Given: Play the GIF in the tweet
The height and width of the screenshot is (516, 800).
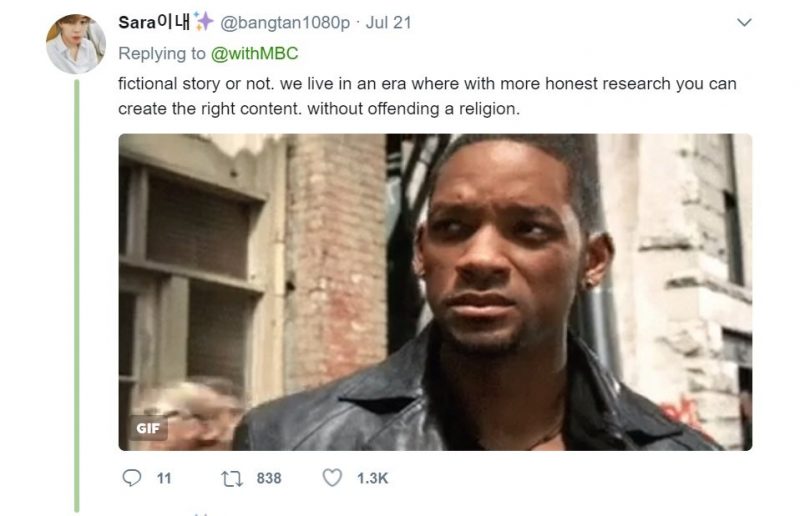Looking at the screenshot, I should click(x=435, y=292).
